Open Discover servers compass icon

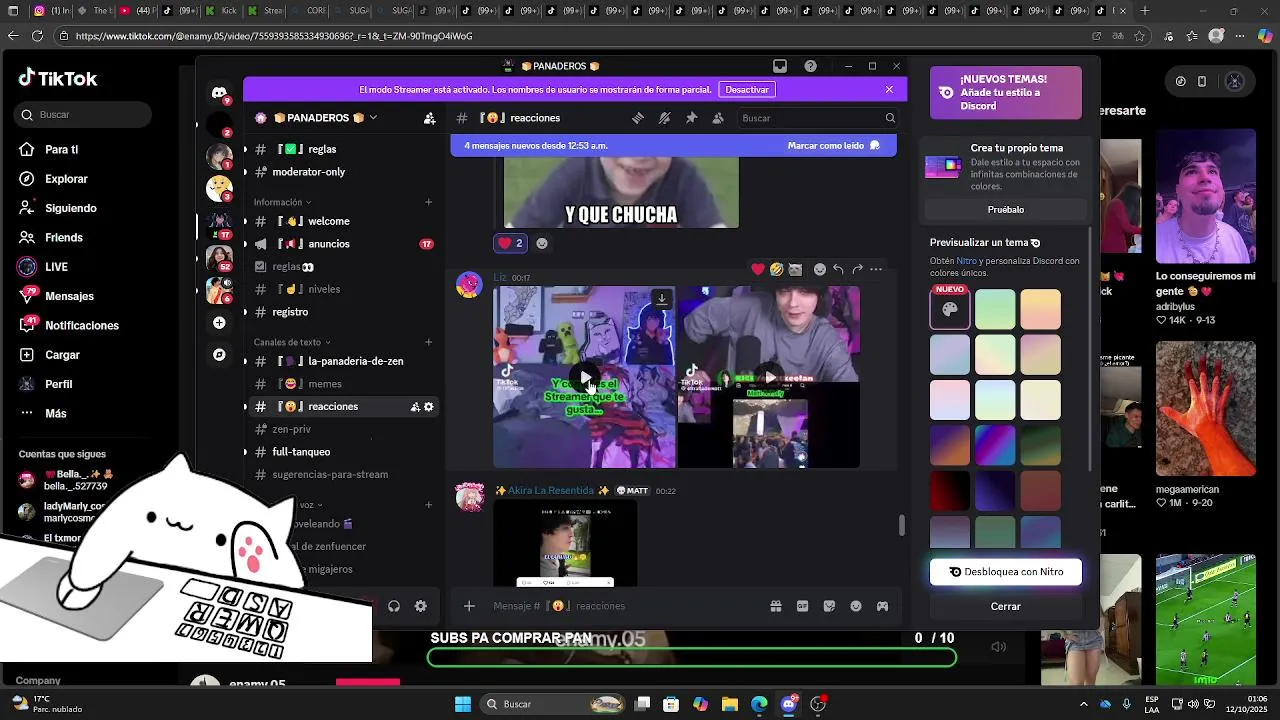219,355
